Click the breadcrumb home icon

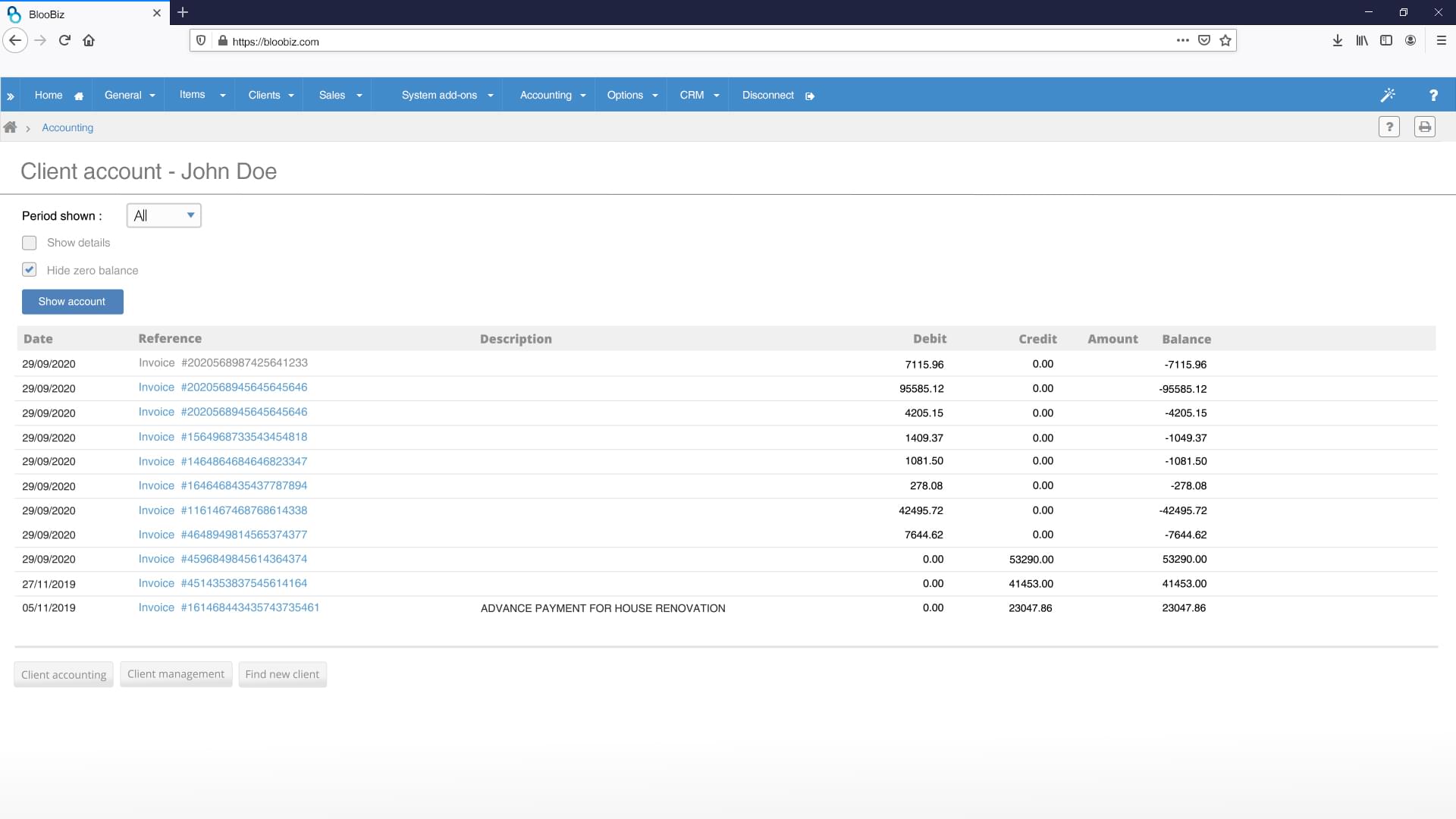pos(10,127)
